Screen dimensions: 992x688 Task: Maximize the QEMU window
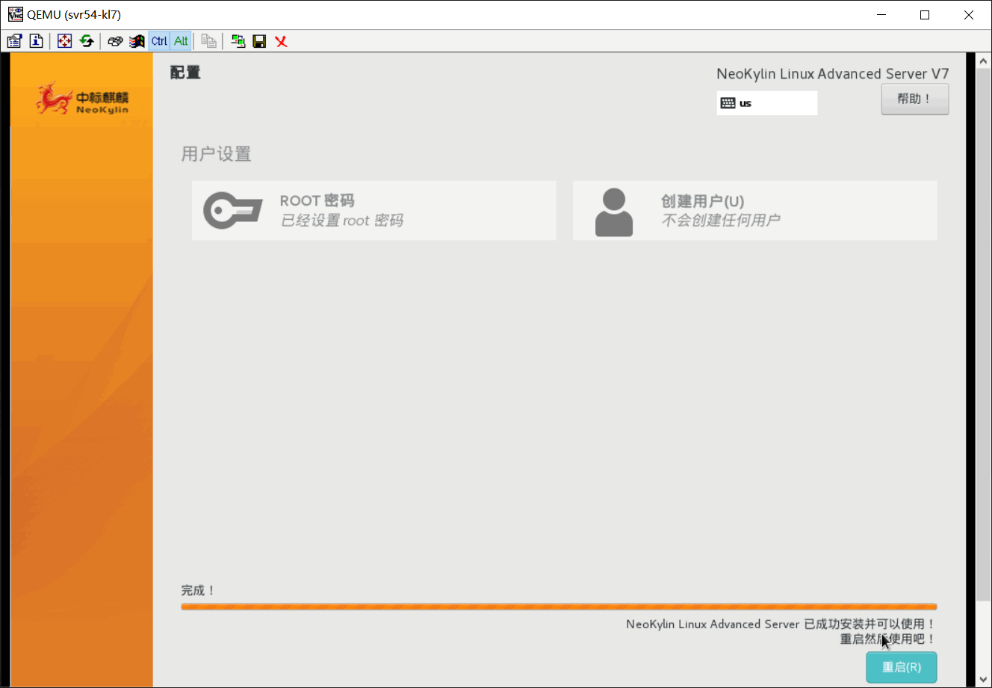click(x=924, y=15)
